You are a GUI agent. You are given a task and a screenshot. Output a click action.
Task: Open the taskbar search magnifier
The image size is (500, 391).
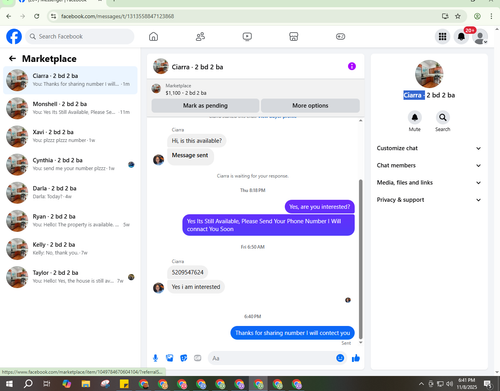[28, 384]
